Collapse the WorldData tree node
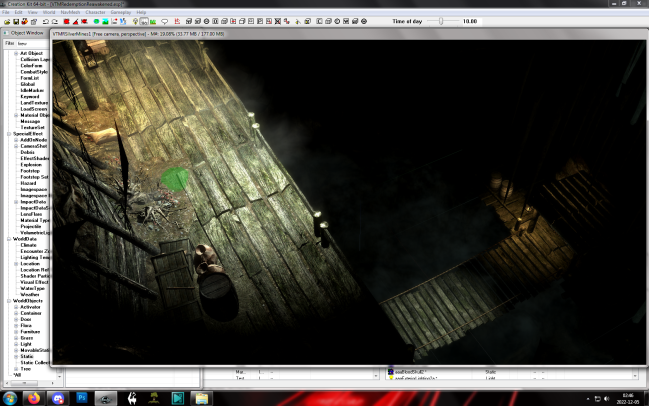This screenshot has height=406, width=649. (x=10, y=238)
